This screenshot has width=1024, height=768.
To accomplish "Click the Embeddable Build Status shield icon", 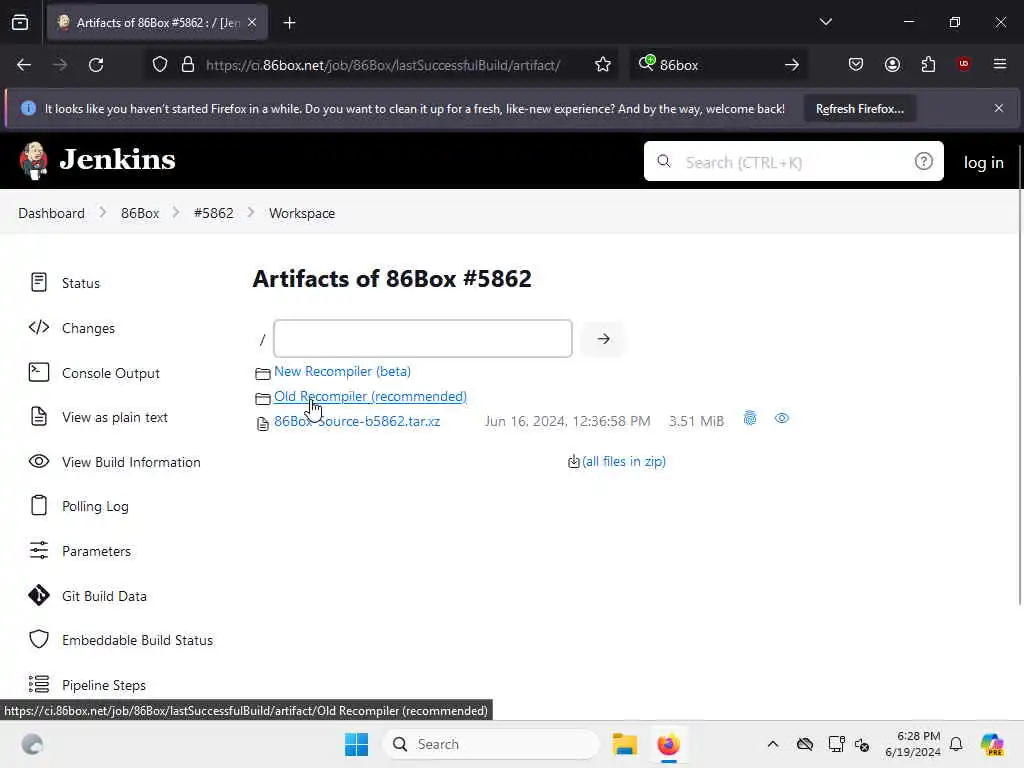I will (39, 639).
